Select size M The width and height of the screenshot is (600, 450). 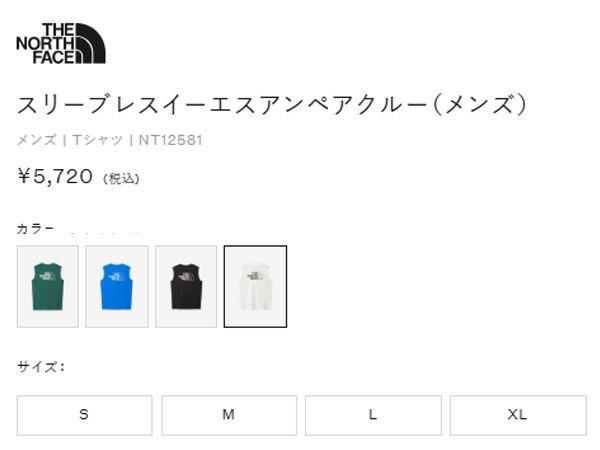[x=229, y=415]
